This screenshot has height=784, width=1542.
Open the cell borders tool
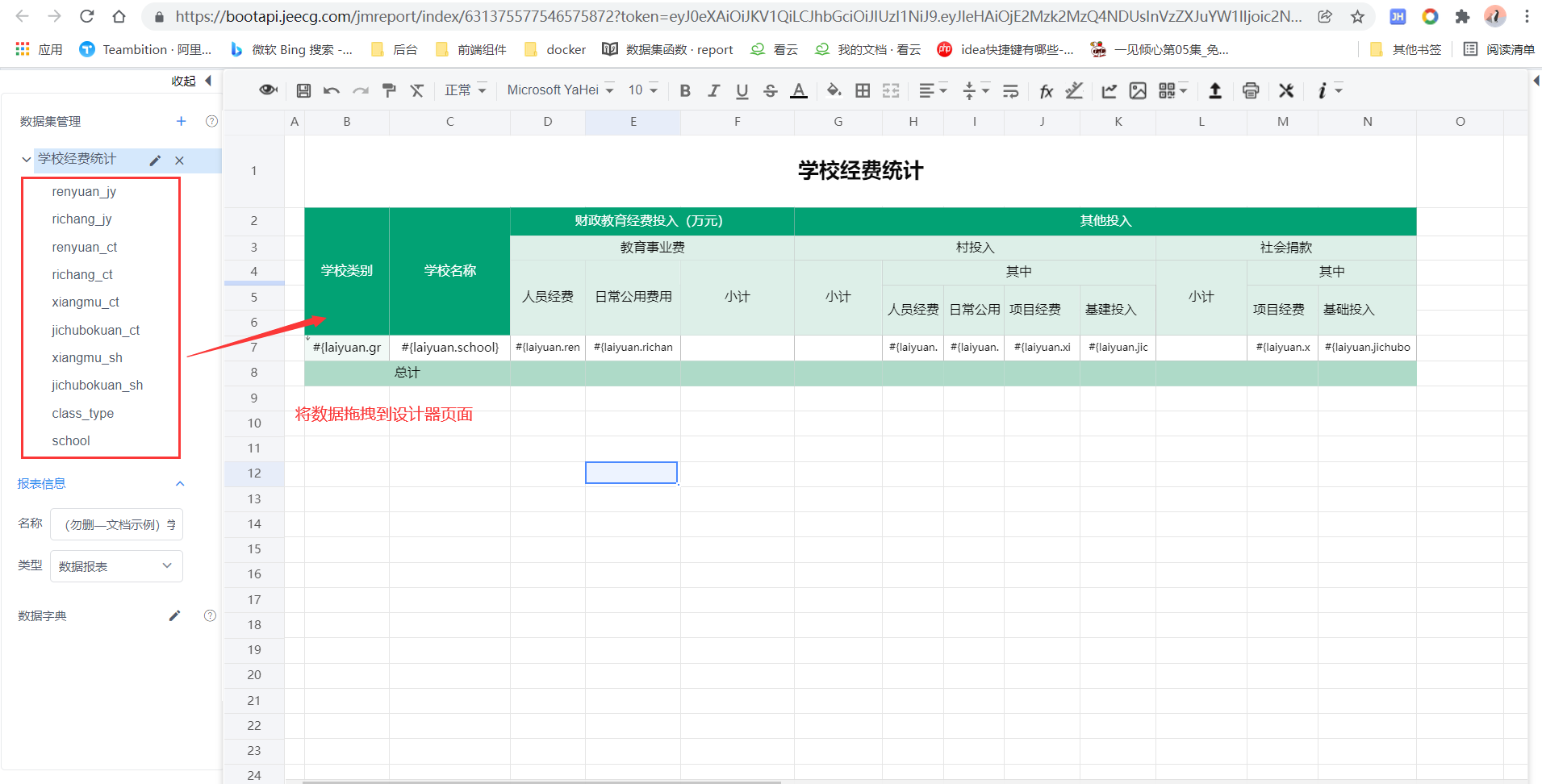point(863,90)
